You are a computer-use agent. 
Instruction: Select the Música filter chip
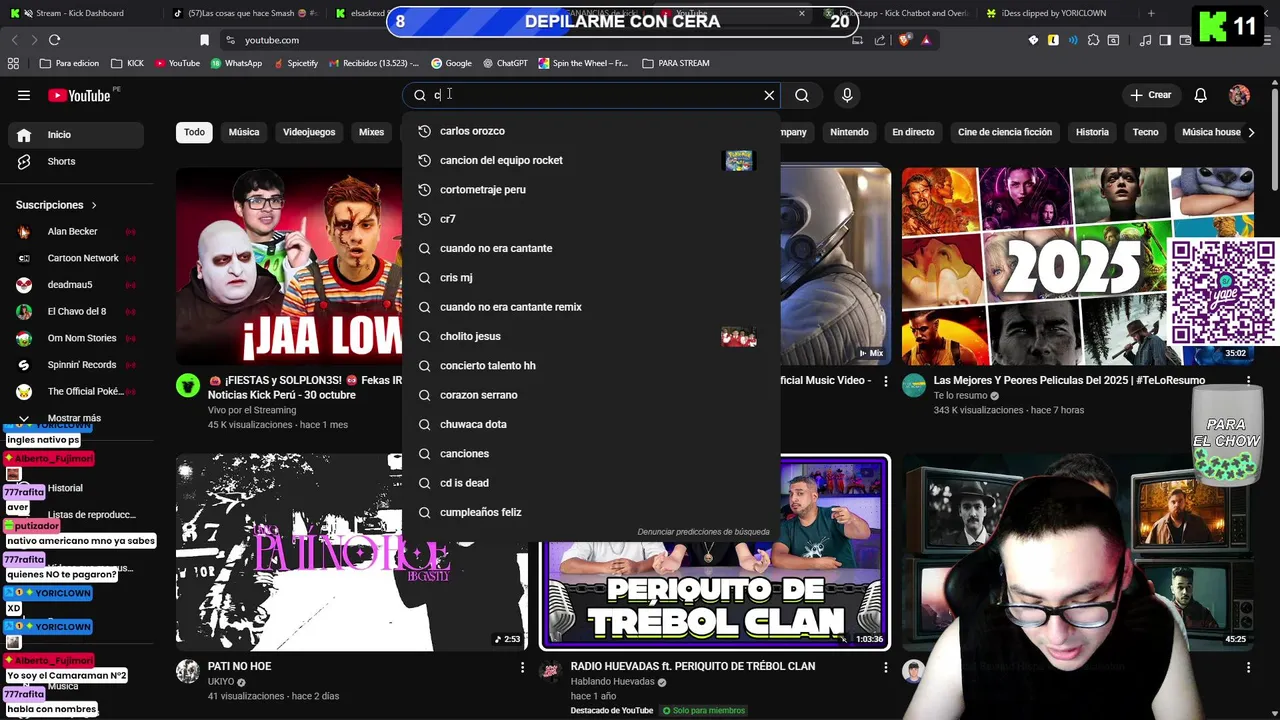coord(244,132)
